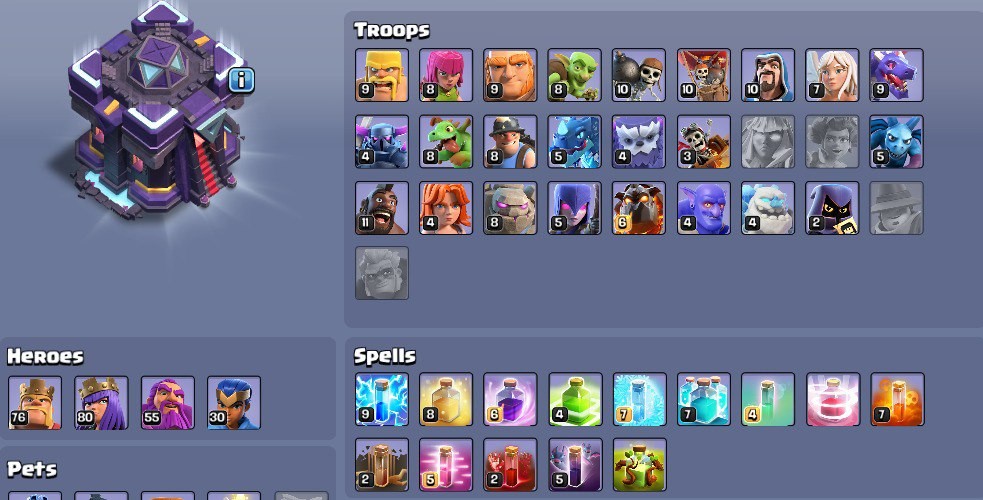983x500 pixels.
Task: Tap the Hog Rider troop icon
Action: (382, 208)
